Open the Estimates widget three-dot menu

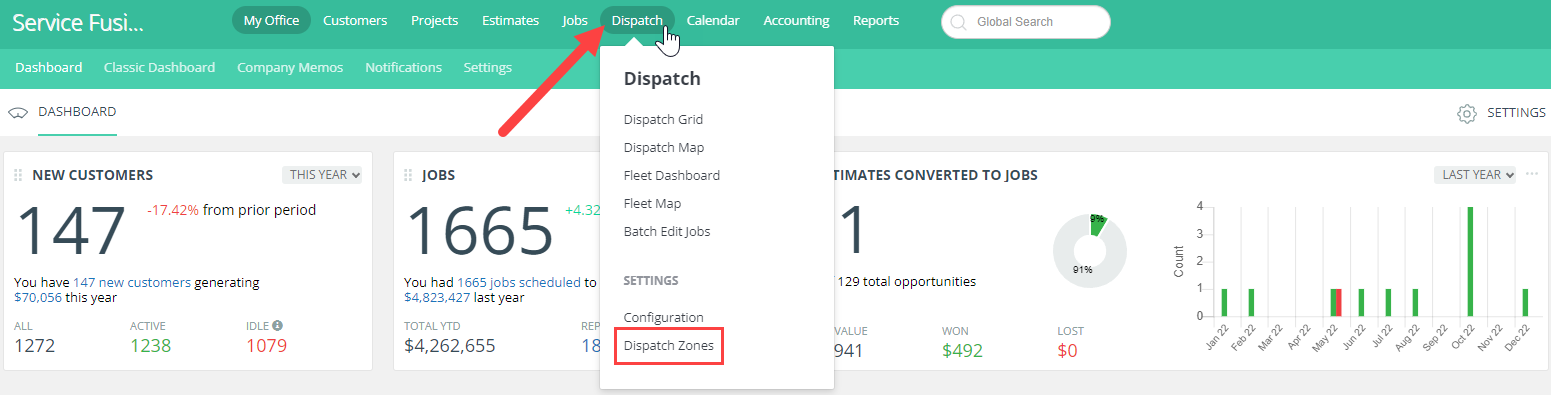click(x=1532, y=174)
